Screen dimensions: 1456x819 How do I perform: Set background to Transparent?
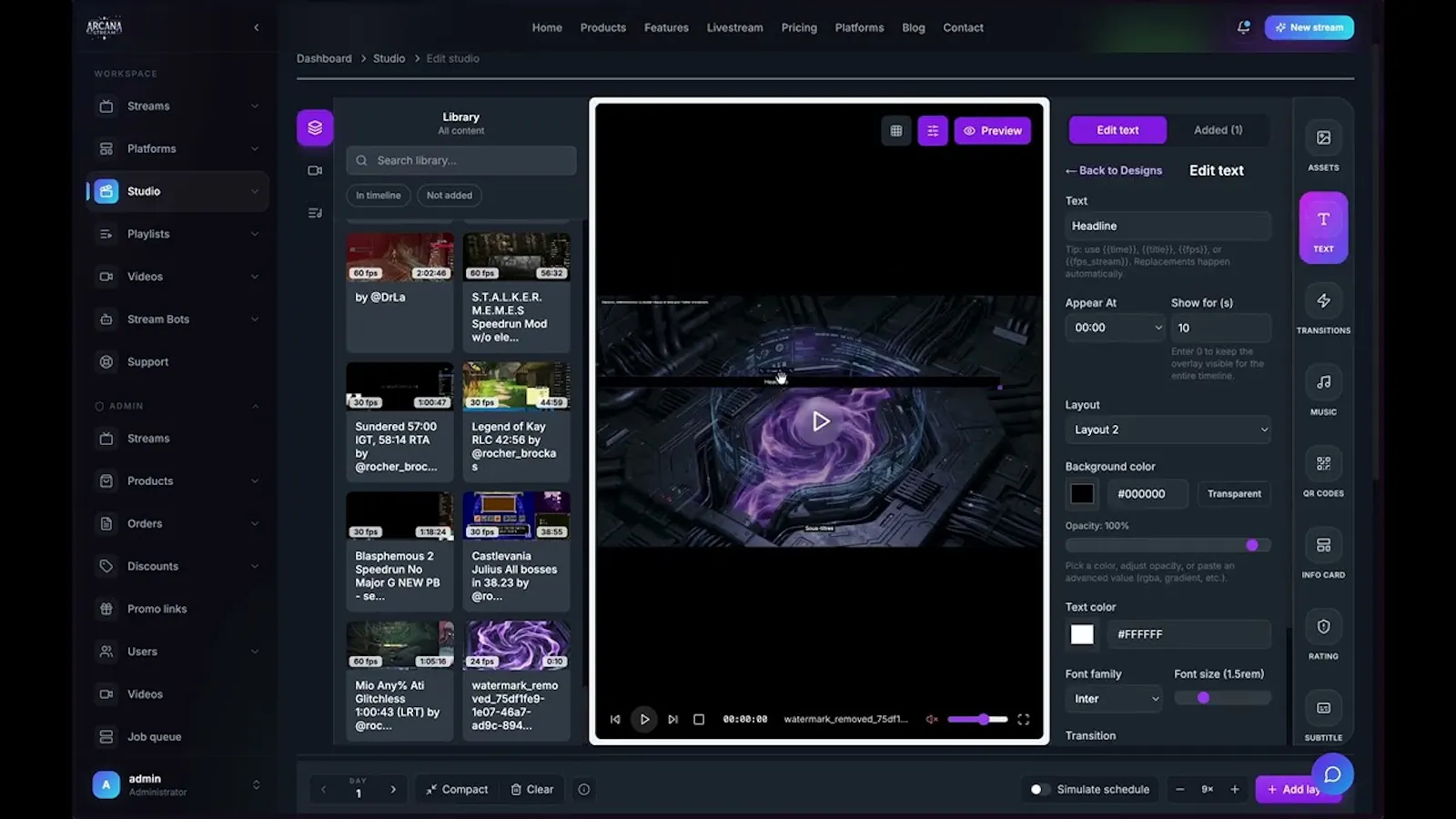(1234, 493)
